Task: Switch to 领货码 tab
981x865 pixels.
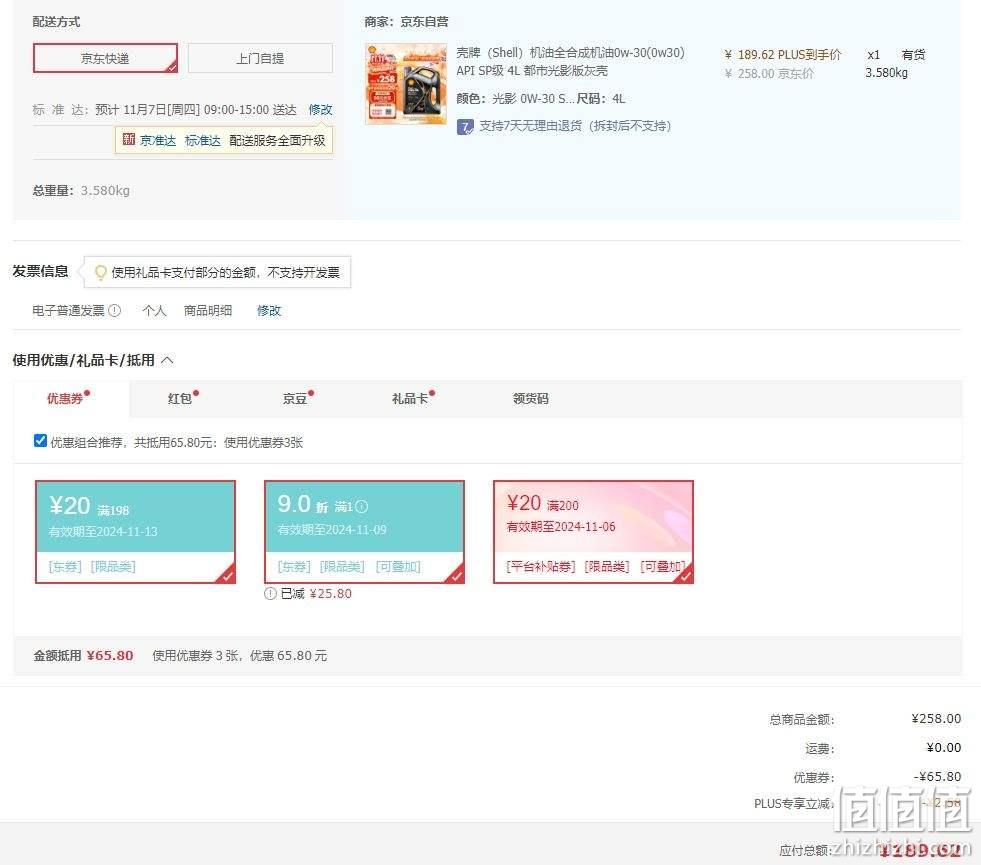Action: click(531, 398)
